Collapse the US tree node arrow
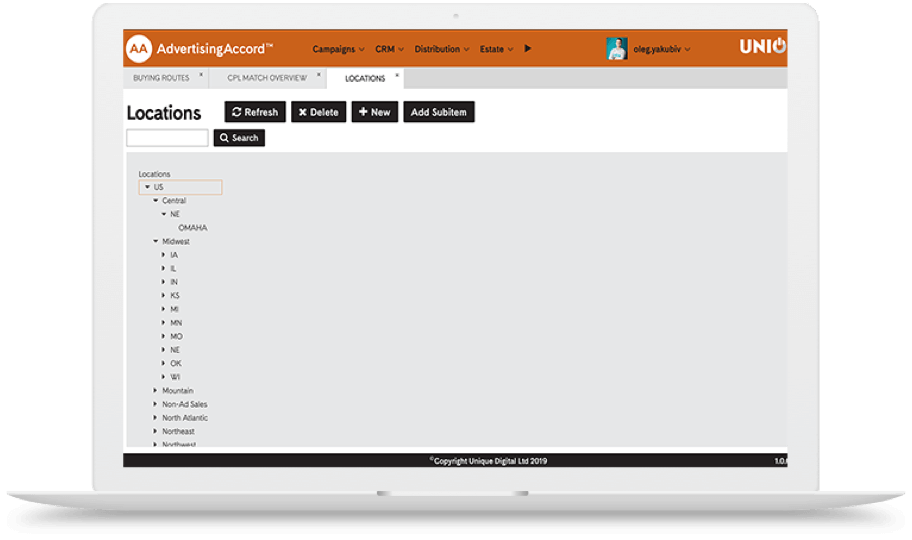The height and width of the screenshot is (540, 912). coord(147,187)
